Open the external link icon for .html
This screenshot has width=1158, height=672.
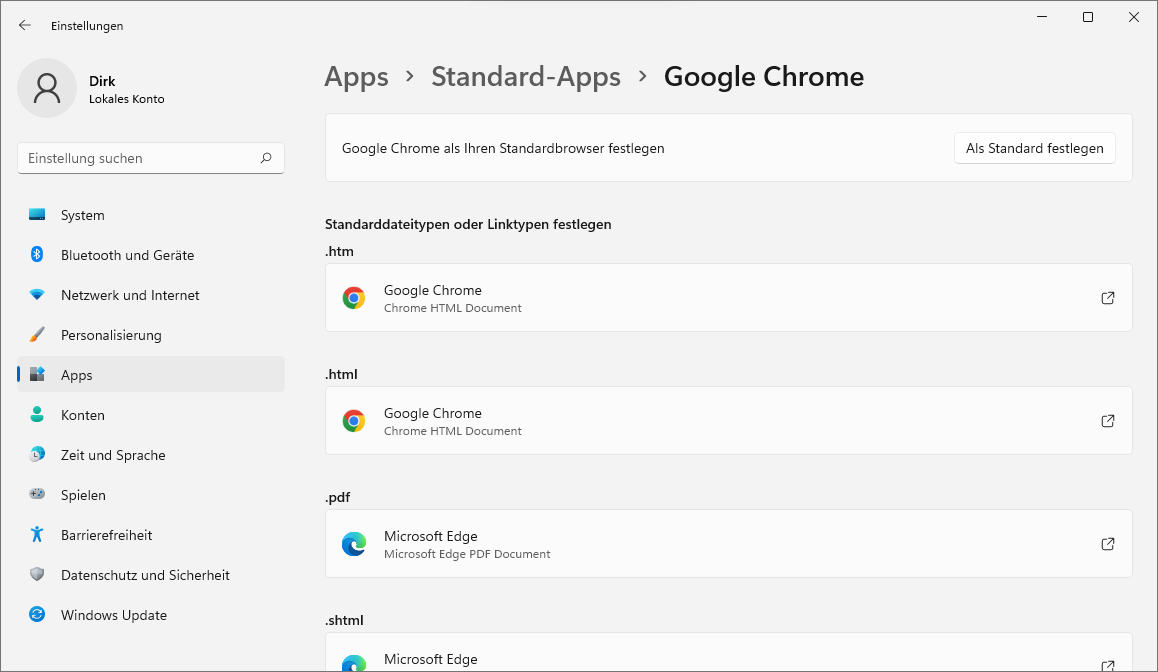1107,421
